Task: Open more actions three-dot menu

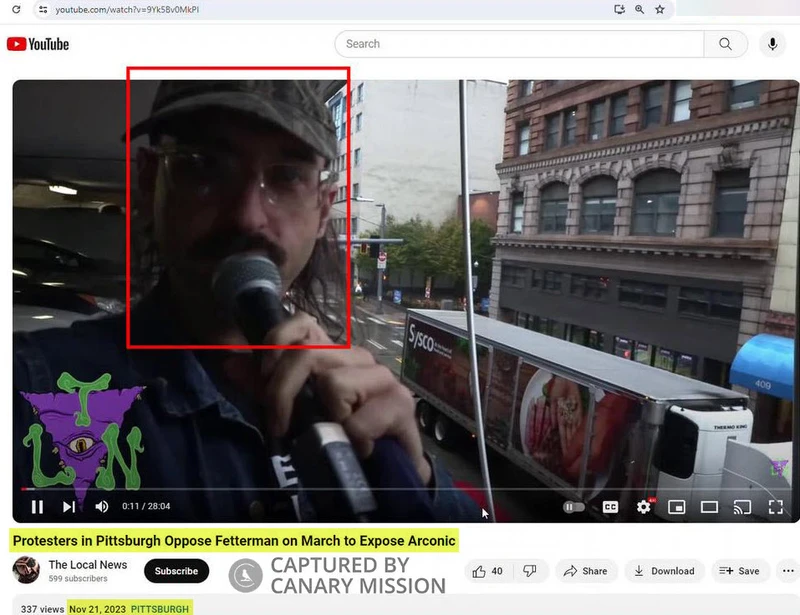Action: [788, 571]
